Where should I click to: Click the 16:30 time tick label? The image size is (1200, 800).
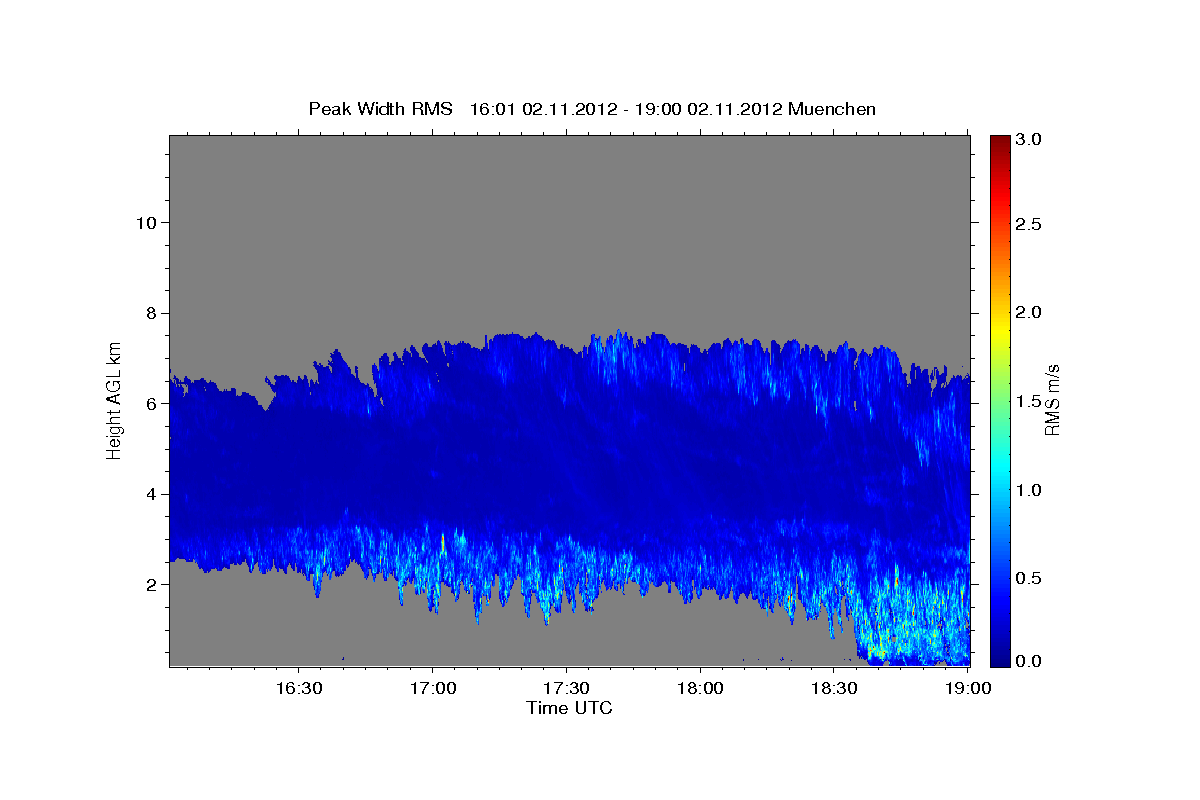(x=299, y=689)
